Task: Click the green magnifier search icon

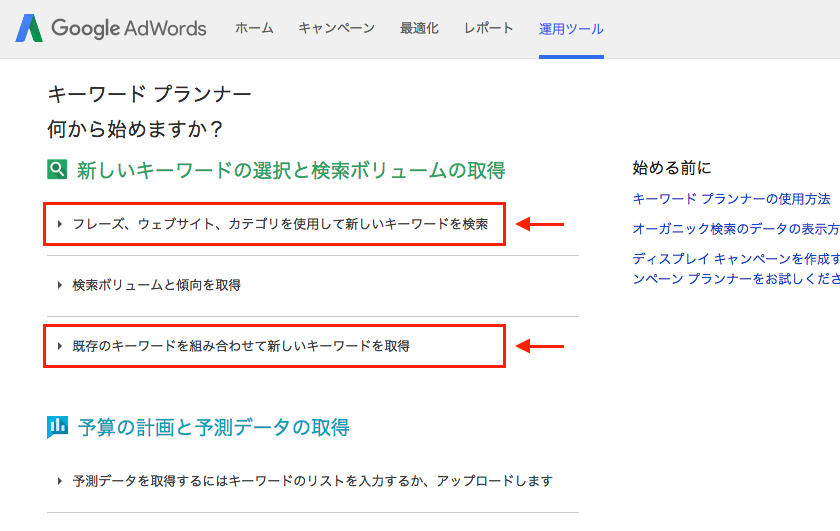Action: (57, 169)
